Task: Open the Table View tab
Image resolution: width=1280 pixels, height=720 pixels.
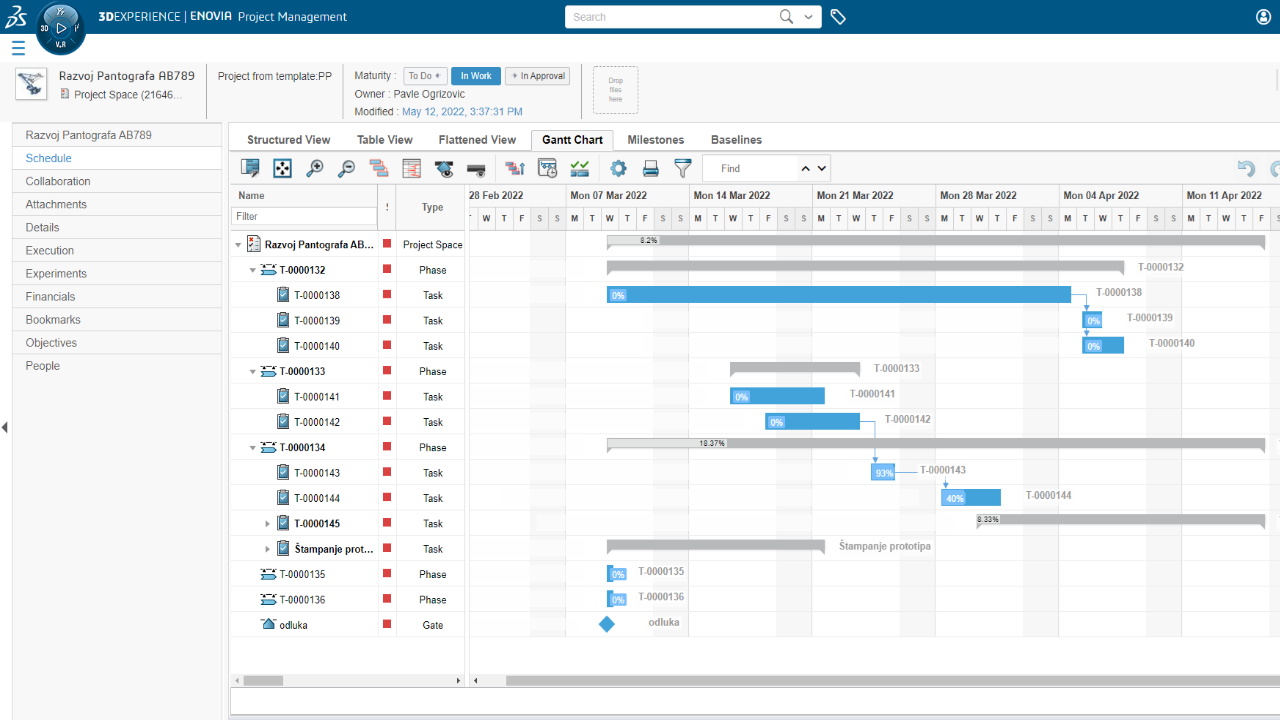Action: coord(384,139)
